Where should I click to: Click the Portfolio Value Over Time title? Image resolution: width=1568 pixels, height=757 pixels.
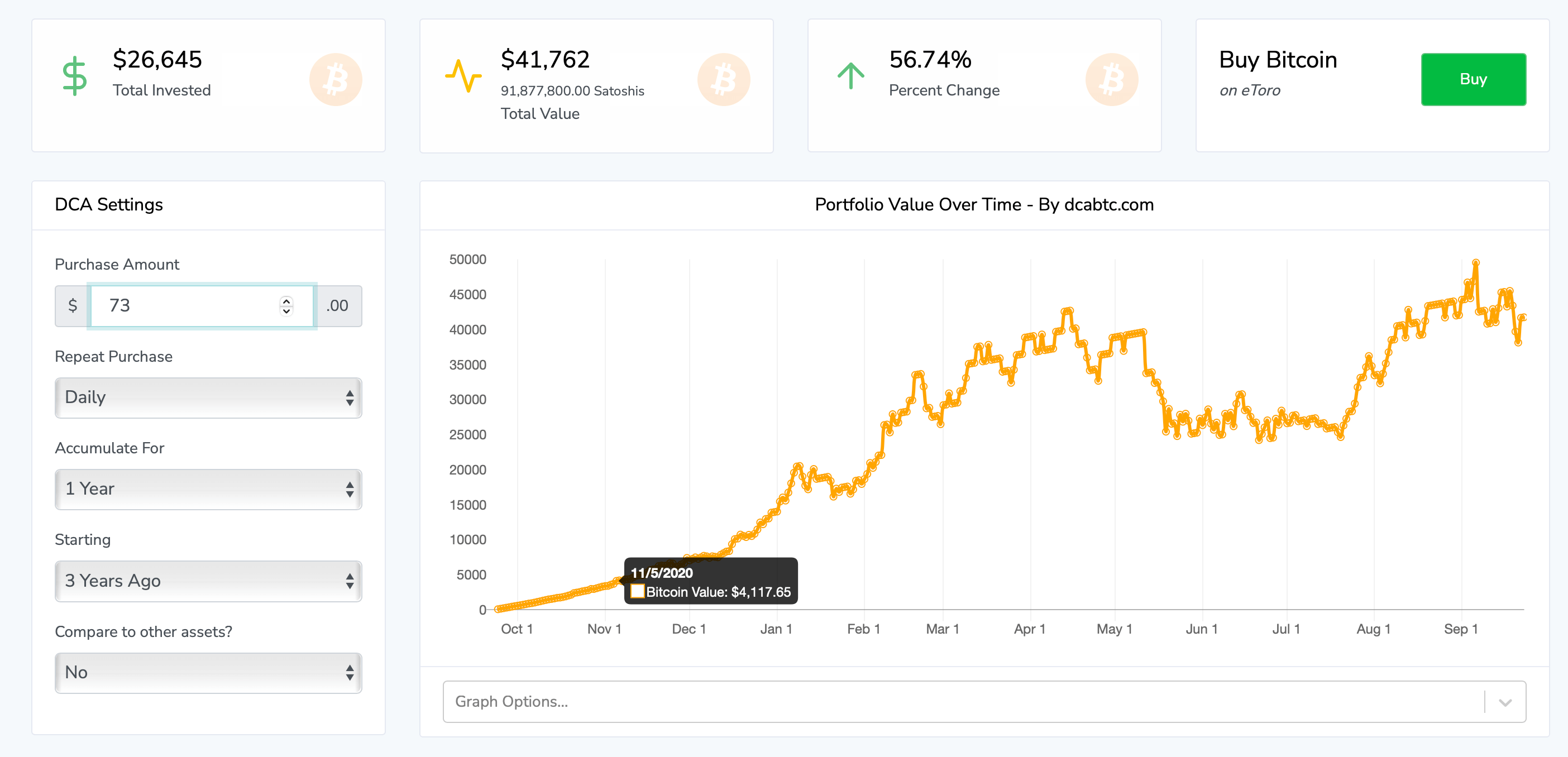tap(984, 204)
